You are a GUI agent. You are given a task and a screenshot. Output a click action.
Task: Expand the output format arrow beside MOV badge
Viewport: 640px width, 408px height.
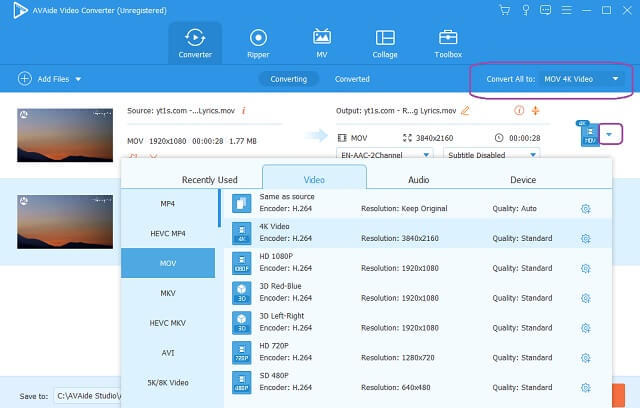coord(609,134)
